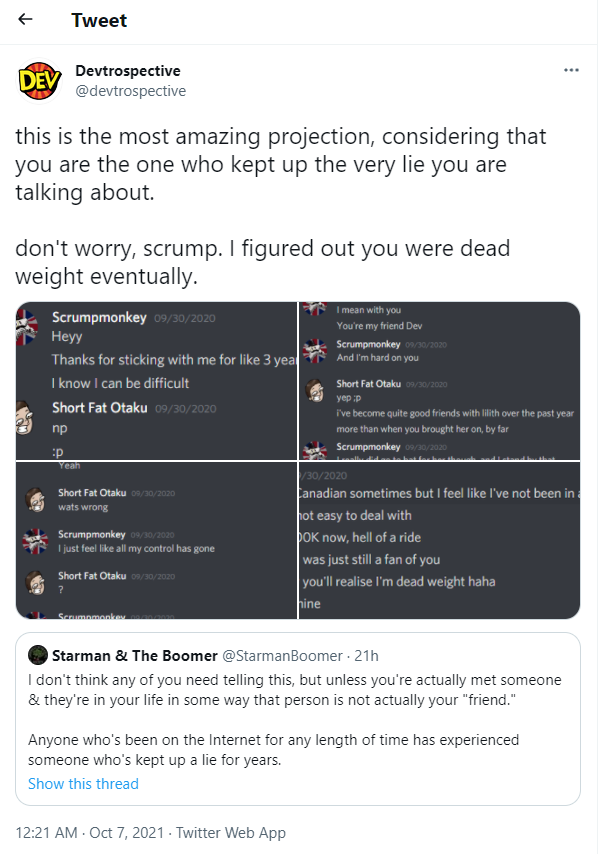
Task: Open the 'Twitter Web App' source label
Action: tap(230, 833)
